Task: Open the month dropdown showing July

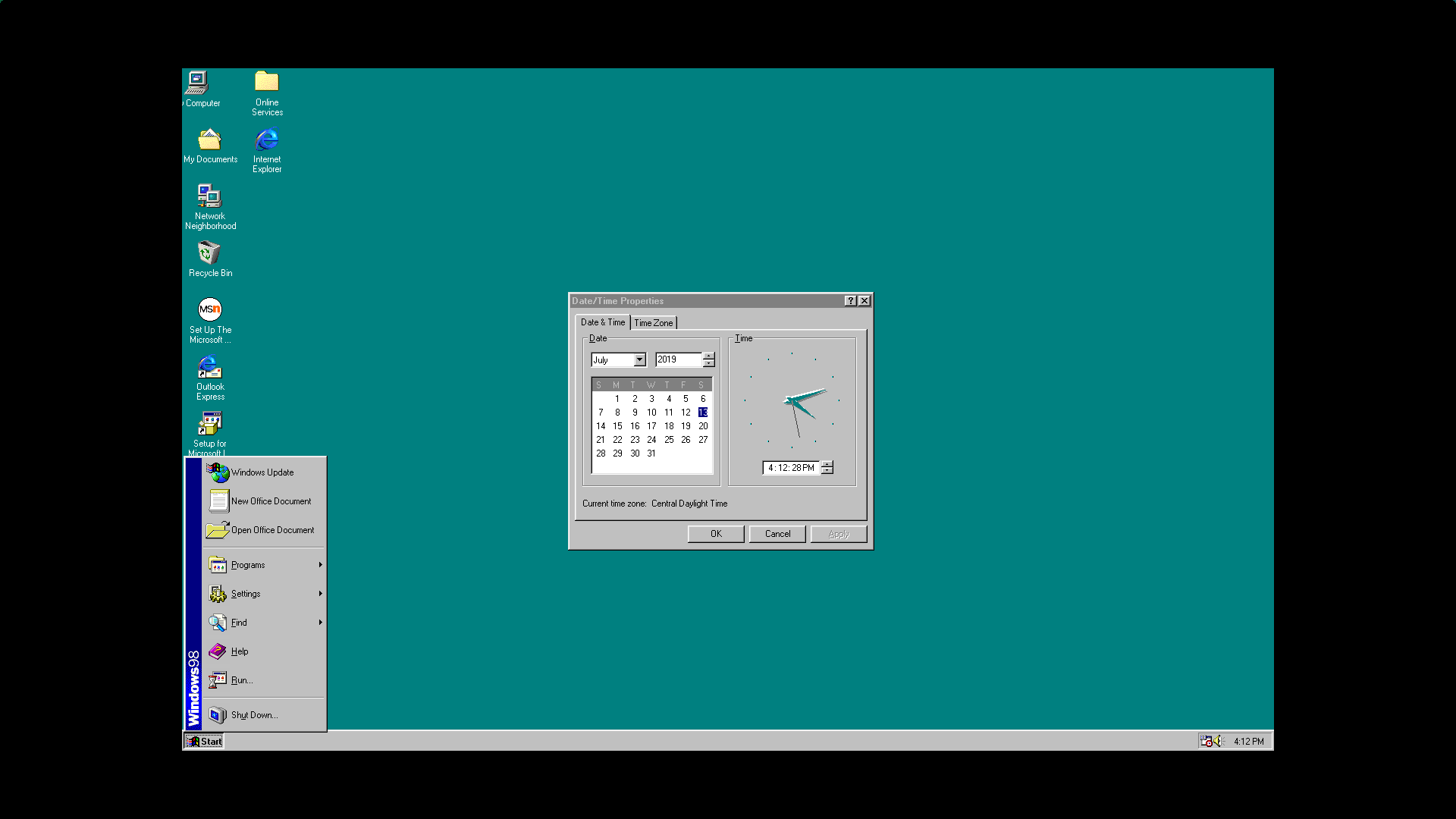Action: [640, 360]
